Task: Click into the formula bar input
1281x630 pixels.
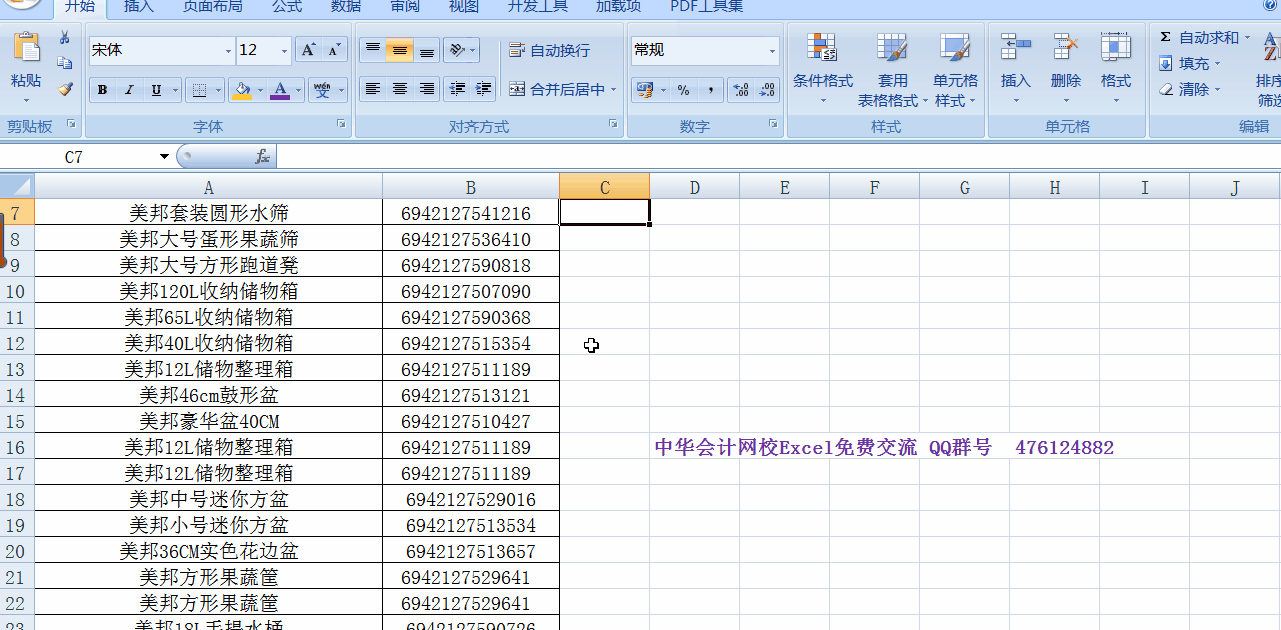Action: tap(778, 157)
